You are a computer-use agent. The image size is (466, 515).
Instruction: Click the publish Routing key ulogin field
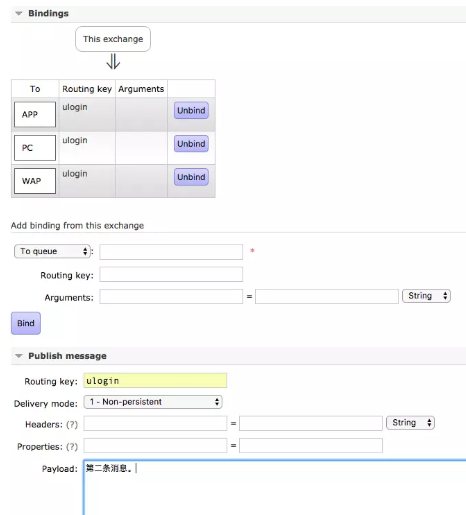tap(155, 380)
